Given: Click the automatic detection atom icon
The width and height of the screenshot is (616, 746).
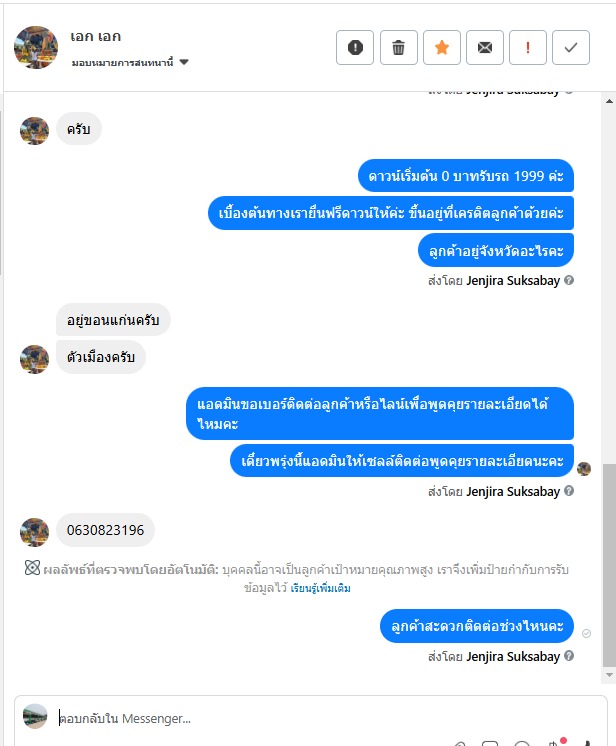Looking at the screenshot, I should coord(32,568).
